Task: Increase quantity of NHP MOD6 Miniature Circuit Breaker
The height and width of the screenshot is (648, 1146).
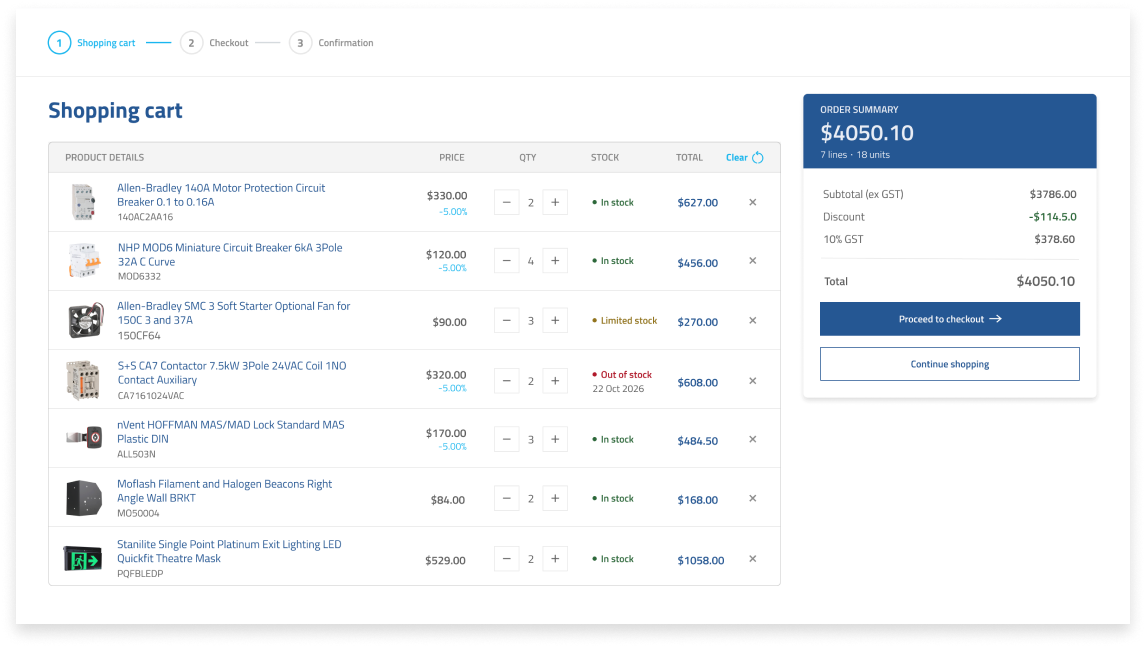Action: [x=555, y=261]
